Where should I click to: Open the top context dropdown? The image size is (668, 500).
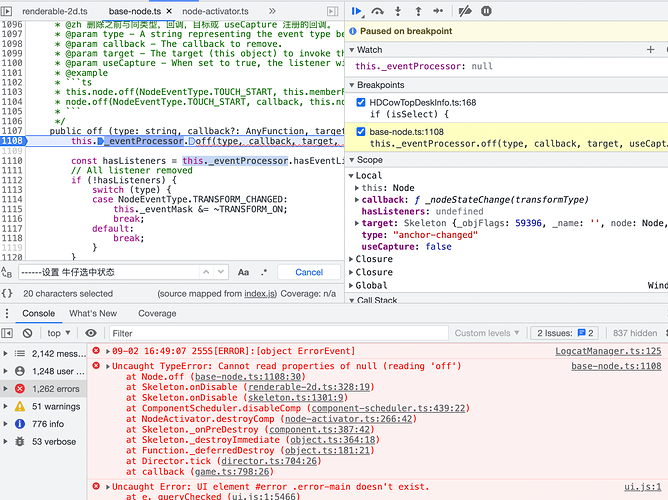pyautogui.click(x=58, y=333)
